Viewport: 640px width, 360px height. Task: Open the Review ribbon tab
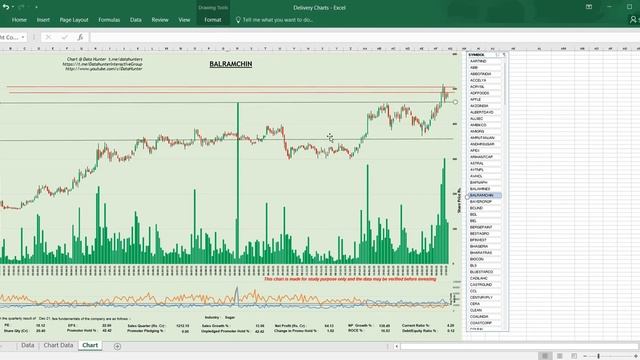click(x=160, y=20)
